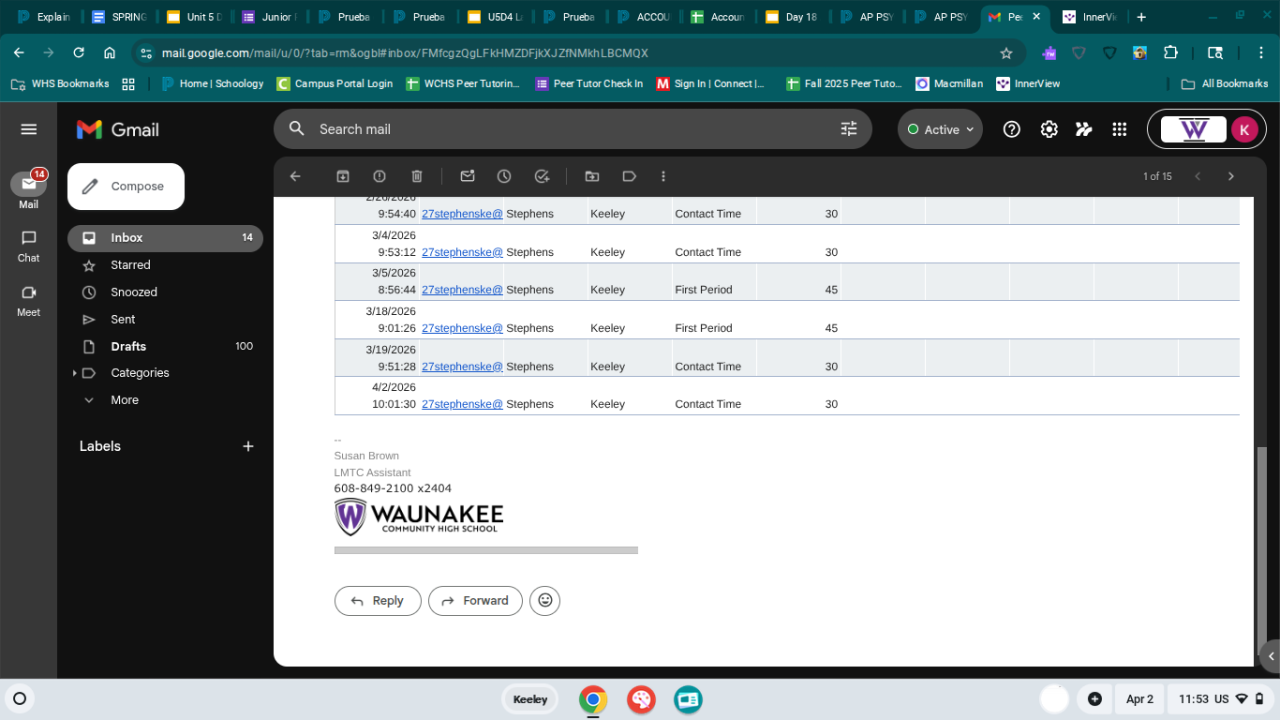The width and height of the screenshot is (1280, 720).
Task: Switch to Meet in left rail
Action: coord(28,300)
